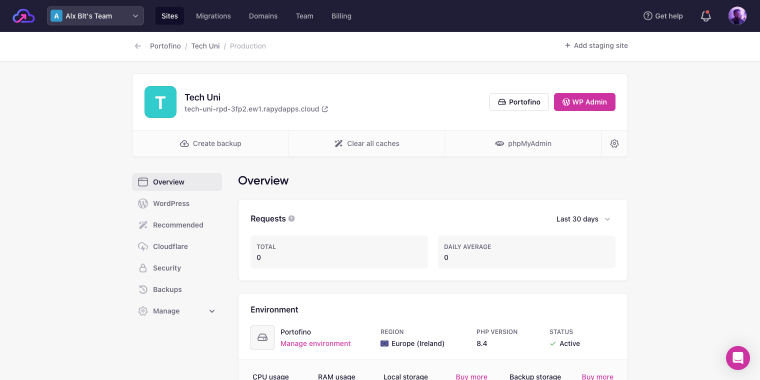Click Manage environment link
The width and height of the screenshot is (760, 380).
coord(316,344)
